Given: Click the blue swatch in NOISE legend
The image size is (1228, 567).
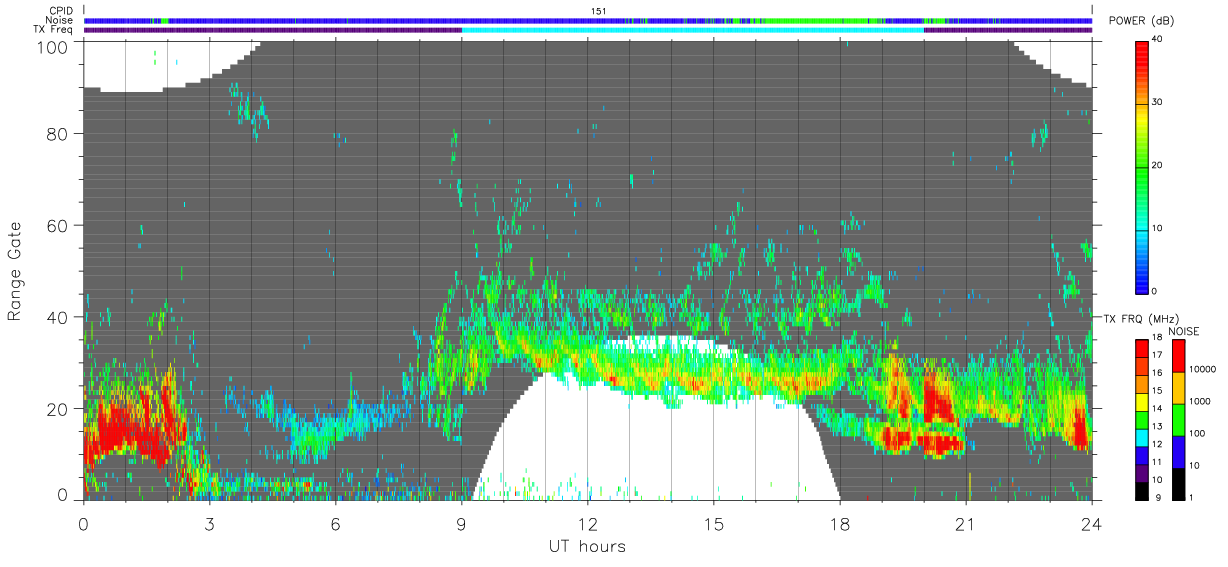Looking at the screenshot, I should [x=1179, y=451].
